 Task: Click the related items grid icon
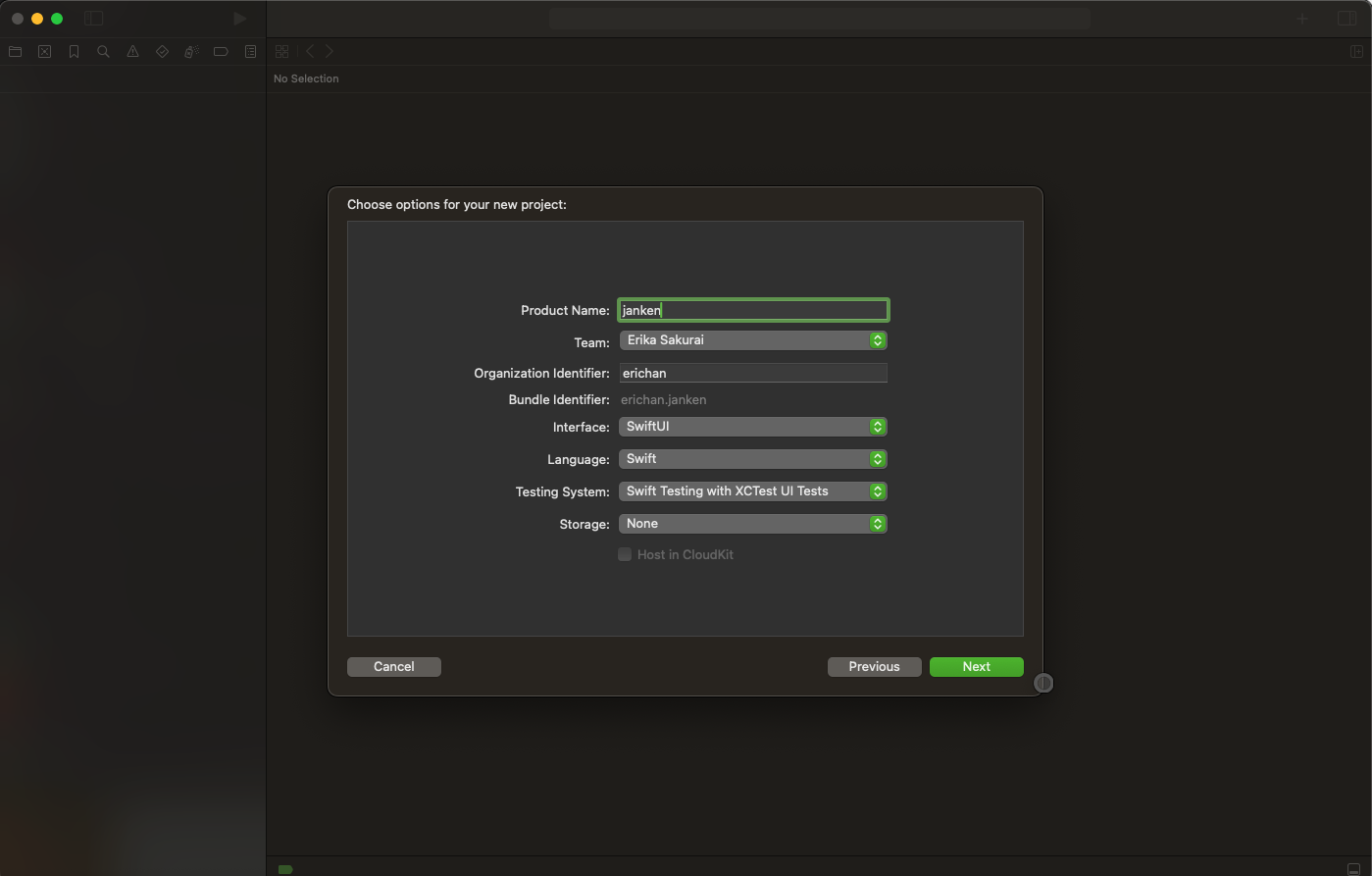point(282,51)
